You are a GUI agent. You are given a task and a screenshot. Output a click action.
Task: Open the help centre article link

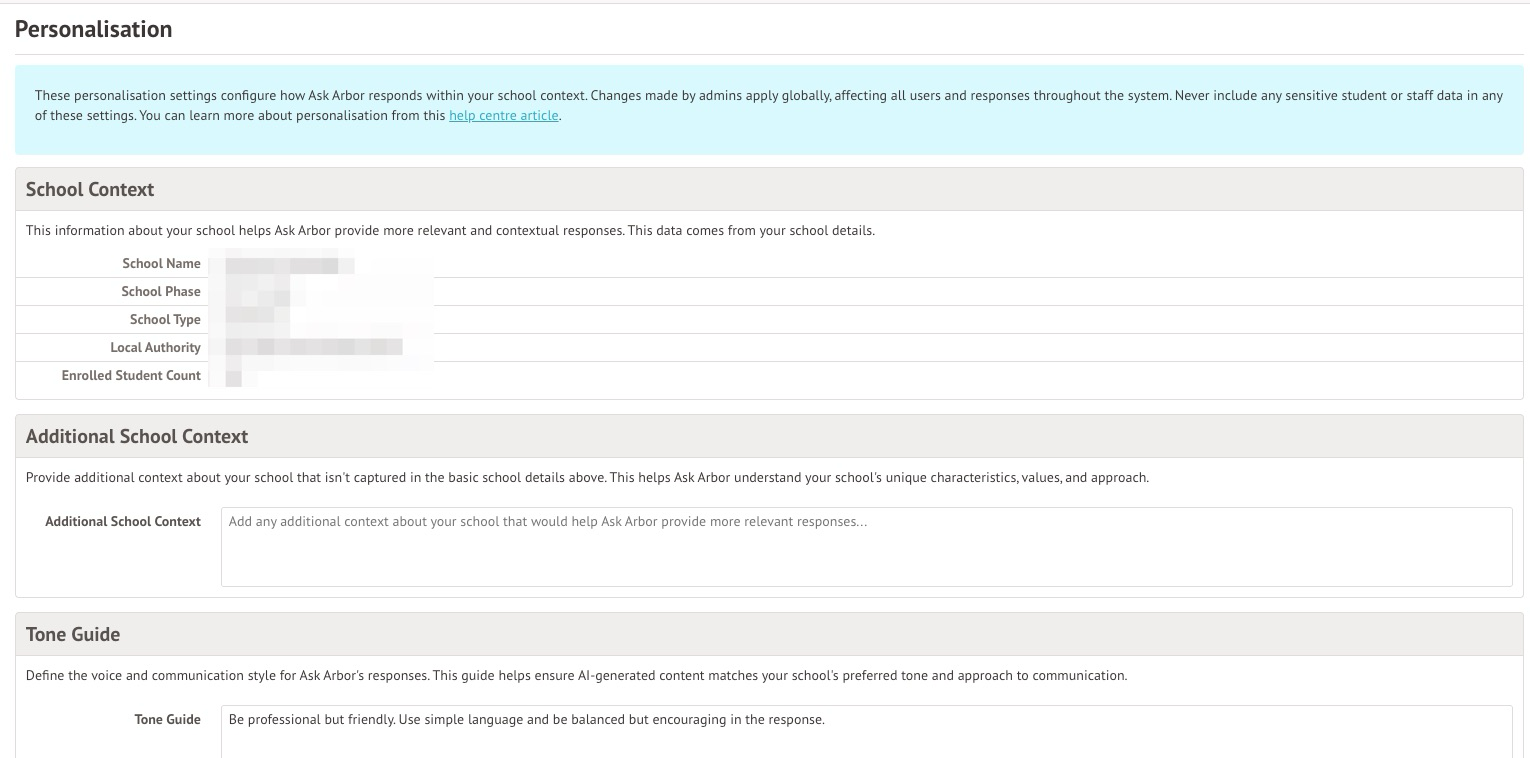point(503,116)
